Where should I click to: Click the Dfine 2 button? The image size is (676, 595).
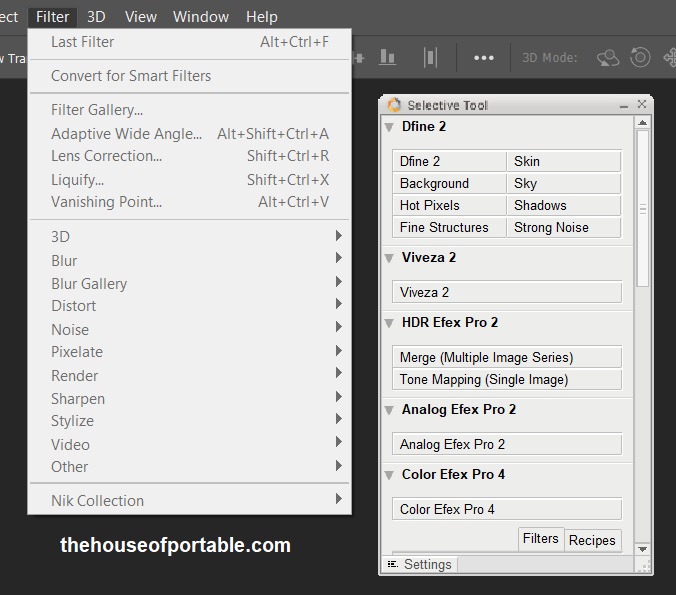coord(449,161)
